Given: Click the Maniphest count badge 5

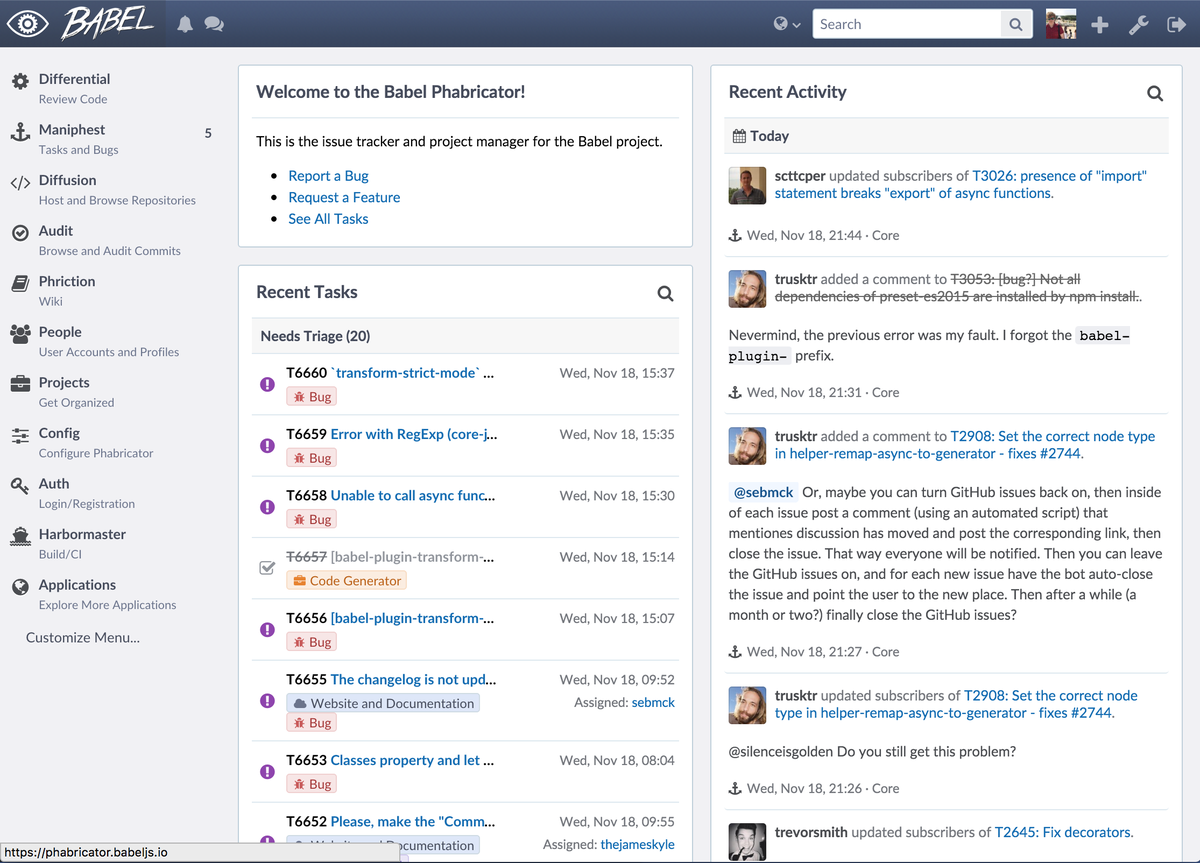Looking at the screenshot, I should coord(208,133).
